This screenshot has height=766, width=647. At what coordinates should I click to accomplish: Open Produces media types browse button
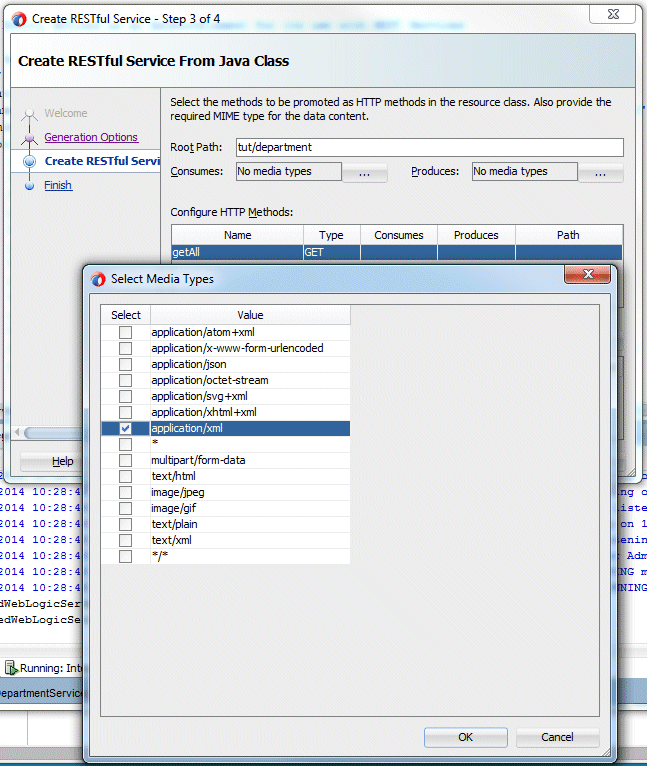point(601,172)
